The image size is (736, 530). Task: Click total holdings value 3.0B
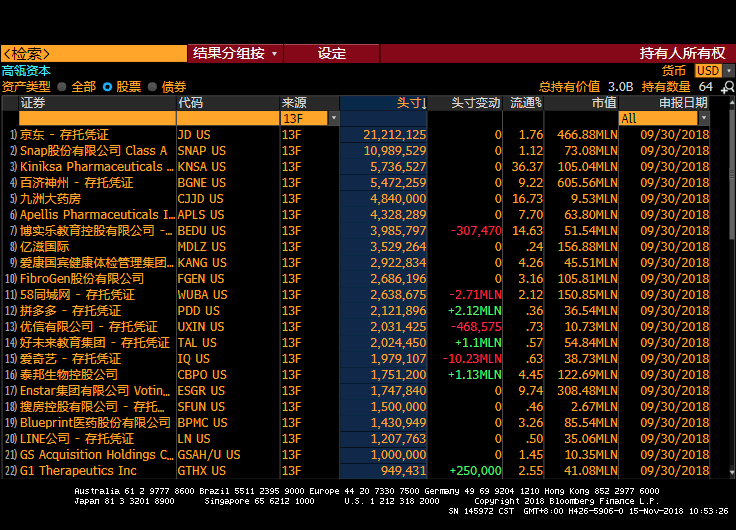621,87
